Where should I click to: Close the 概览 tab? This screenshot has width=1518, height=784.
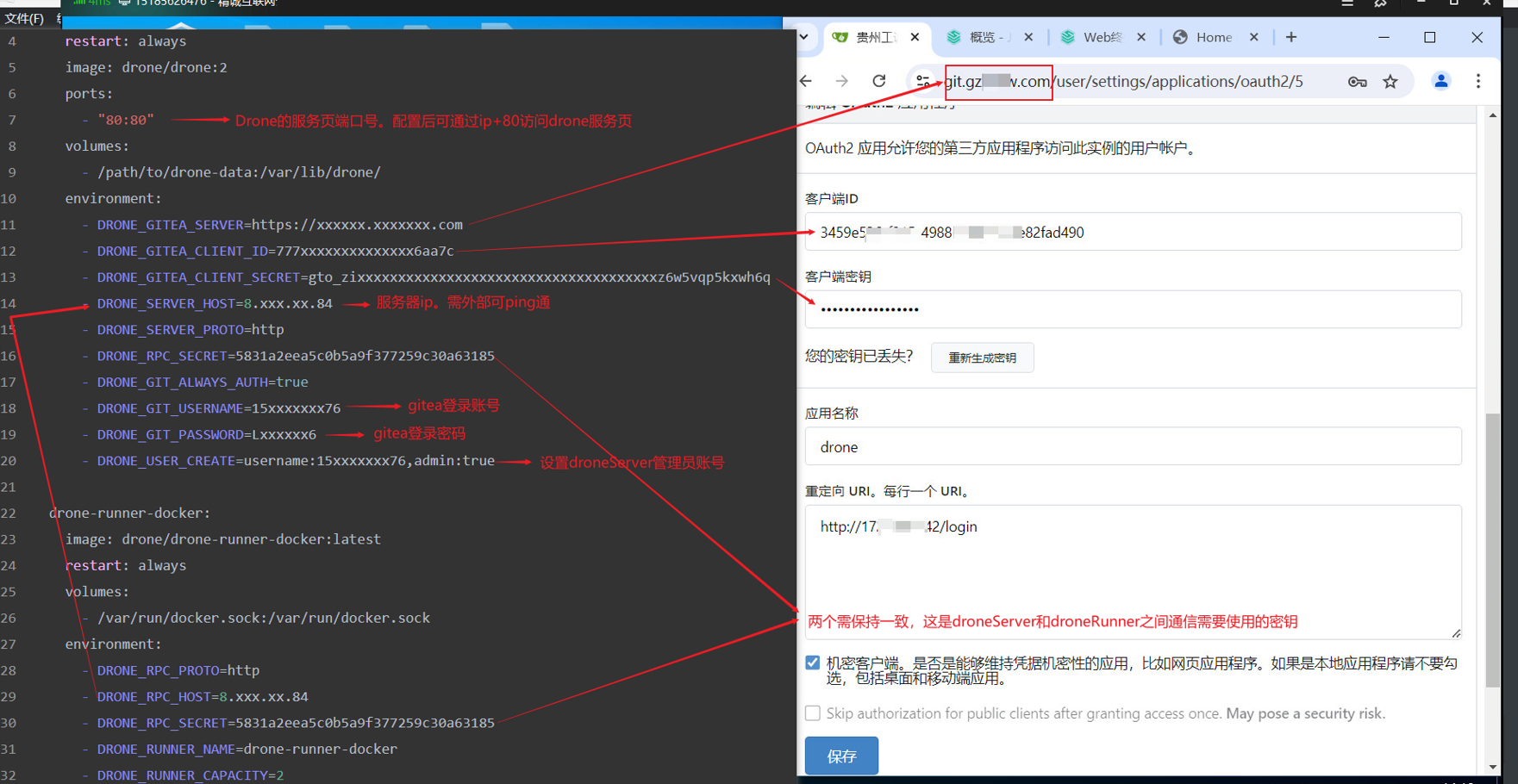click(x=1028, y=37)
